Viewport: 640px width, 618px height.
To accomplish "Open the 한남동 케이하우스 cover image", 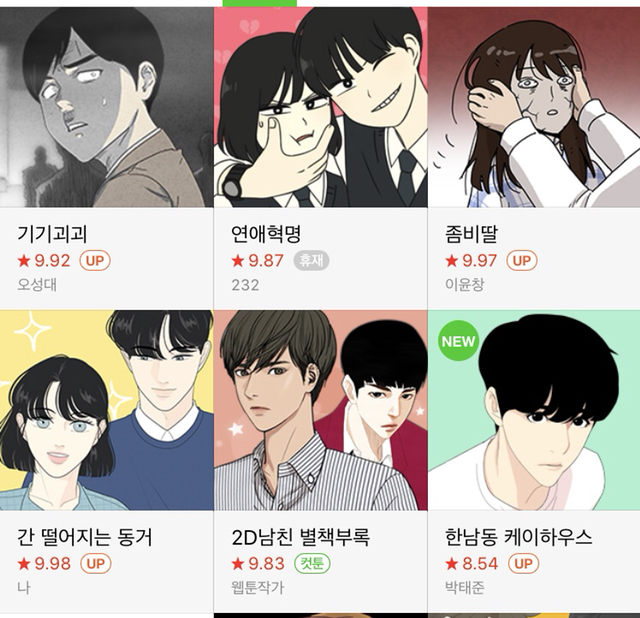I will (x=534, y=410).
